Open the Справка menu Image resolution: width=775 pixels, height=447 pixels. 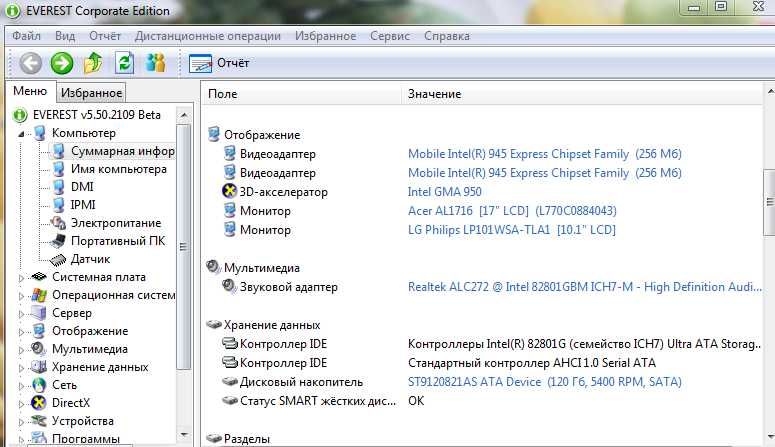[x=446, y=36]
